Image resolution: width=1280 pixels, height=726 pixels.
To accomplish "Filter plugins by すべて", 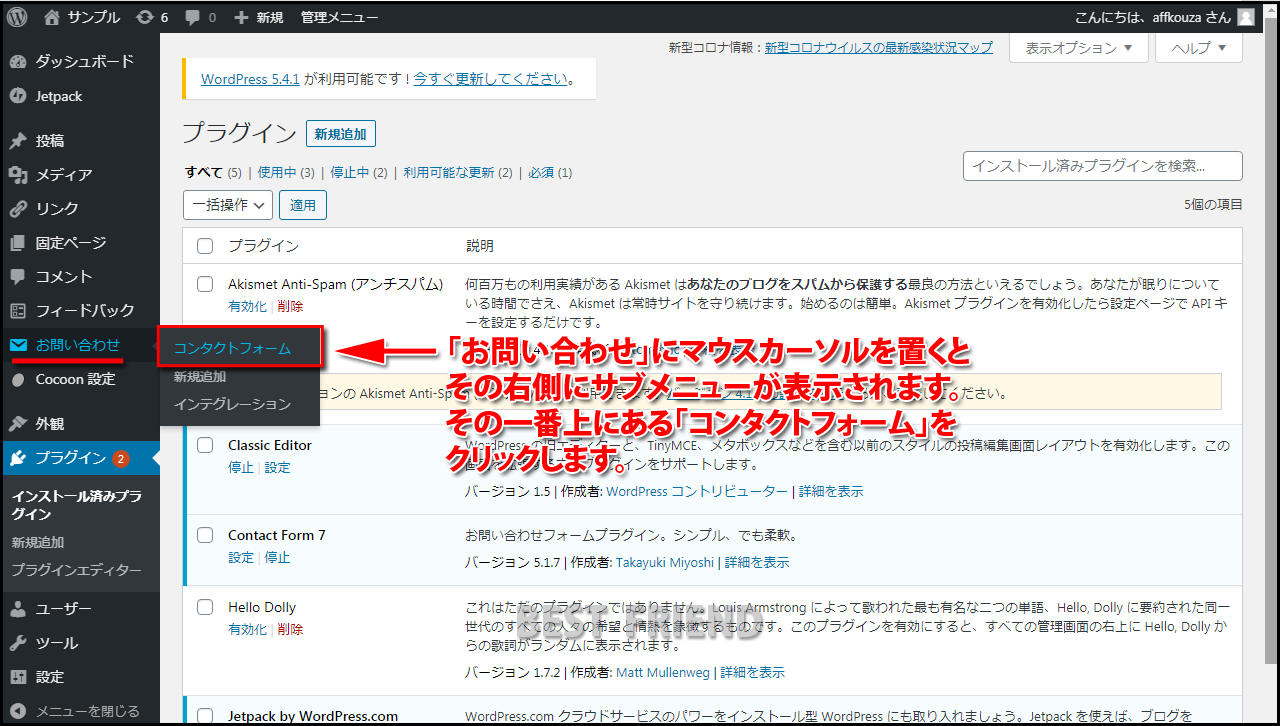I will (x=204, y=172).
